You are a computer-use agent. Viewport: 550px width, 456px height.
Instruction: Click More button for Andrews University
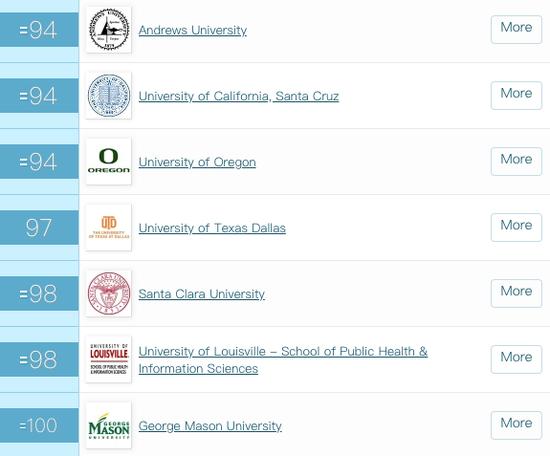pos(516,29)
